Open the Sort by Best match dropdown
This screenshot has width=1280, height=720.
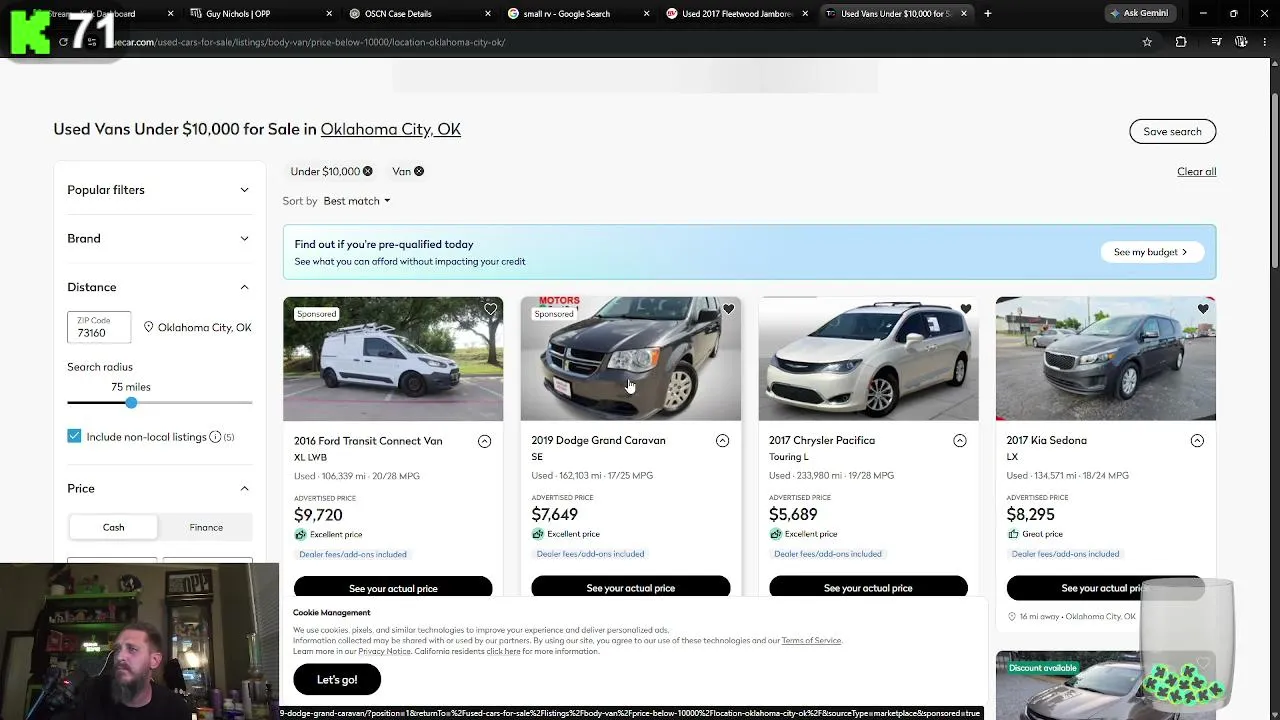pos(357,201)
